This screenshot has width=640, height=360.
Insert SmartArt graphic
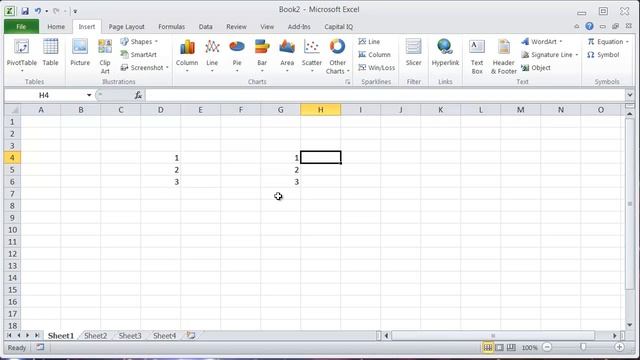point(139,55)
